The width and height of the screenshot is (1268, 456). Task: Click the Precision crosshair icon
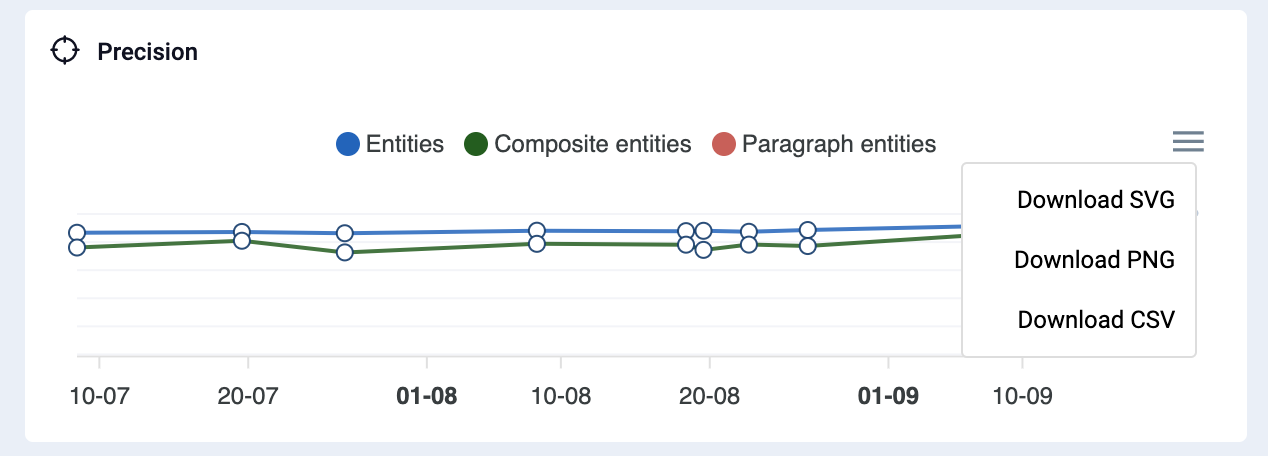64,51
